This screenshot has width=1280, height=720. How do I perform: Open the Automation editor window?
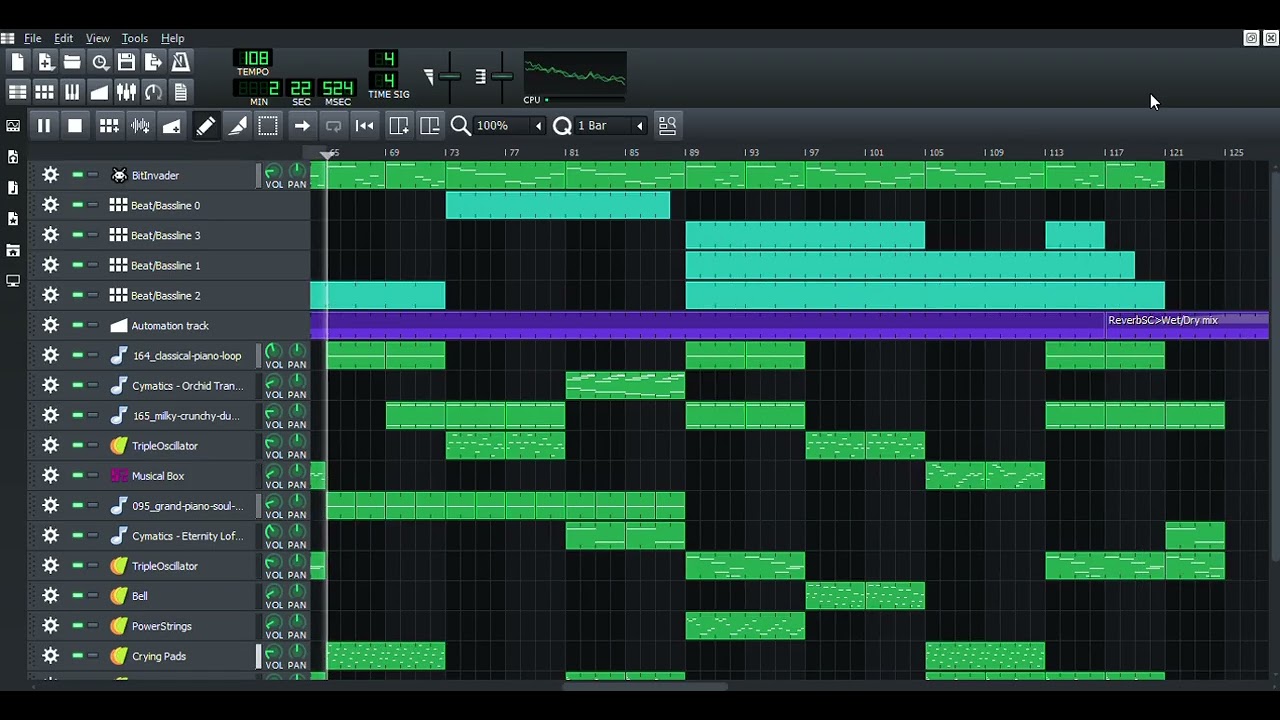coord(99,92)
